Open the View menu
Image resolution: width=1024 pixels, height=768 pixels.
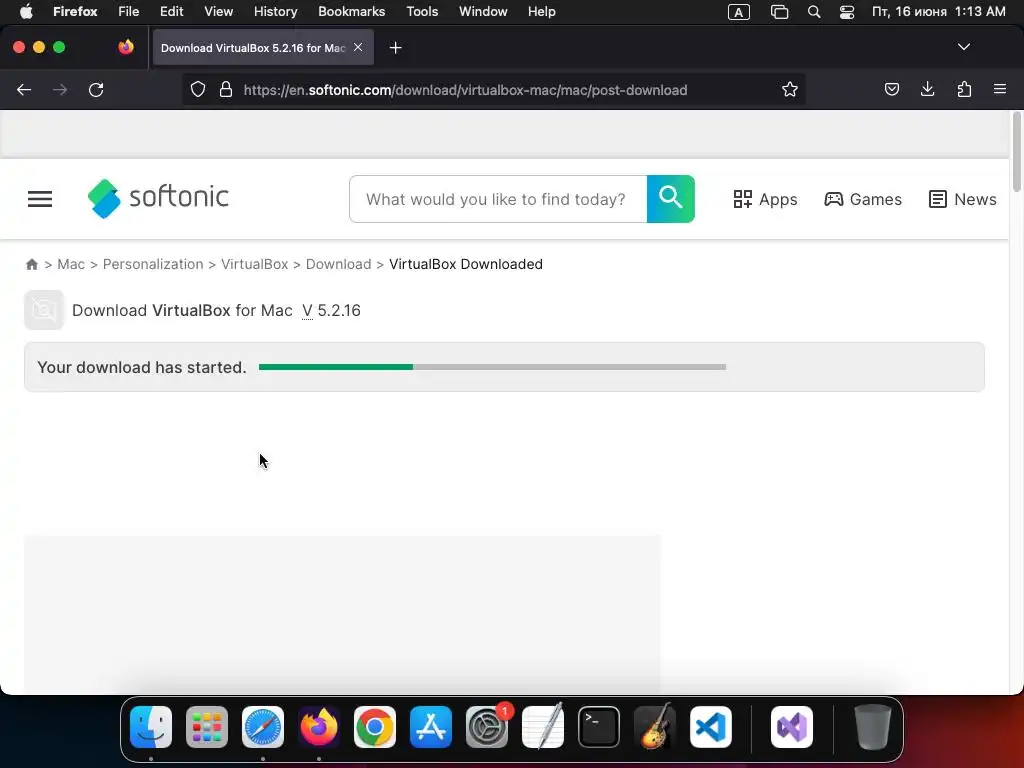tap(218, 11)
